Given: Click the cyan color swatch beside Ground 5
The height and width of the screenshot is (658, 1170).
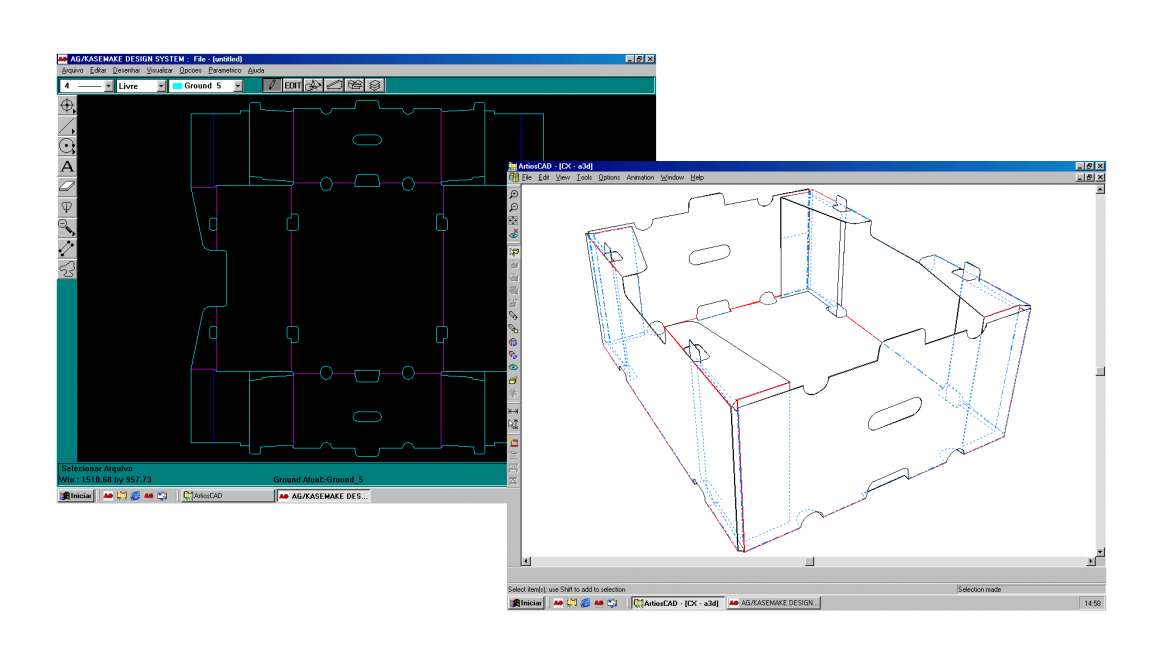Looking at the screenshot, I should pos(177,86).
